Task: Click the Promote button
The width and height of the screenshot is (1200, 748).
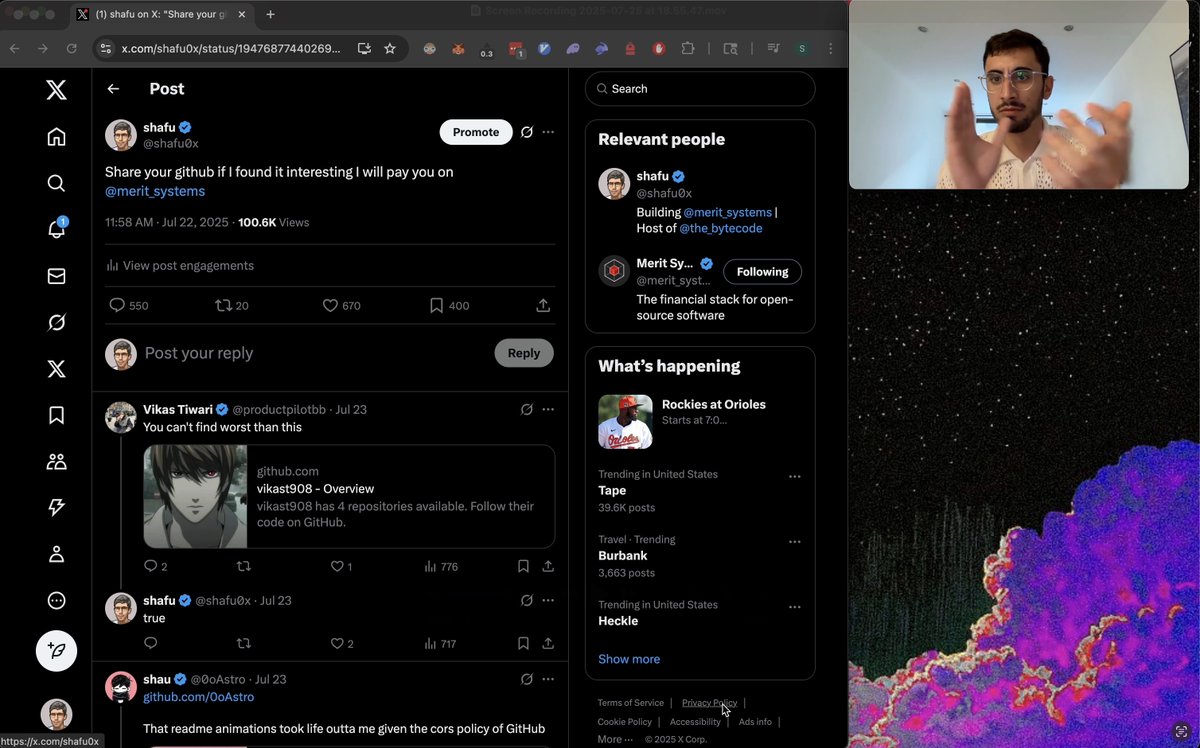Action: point(476,132)
